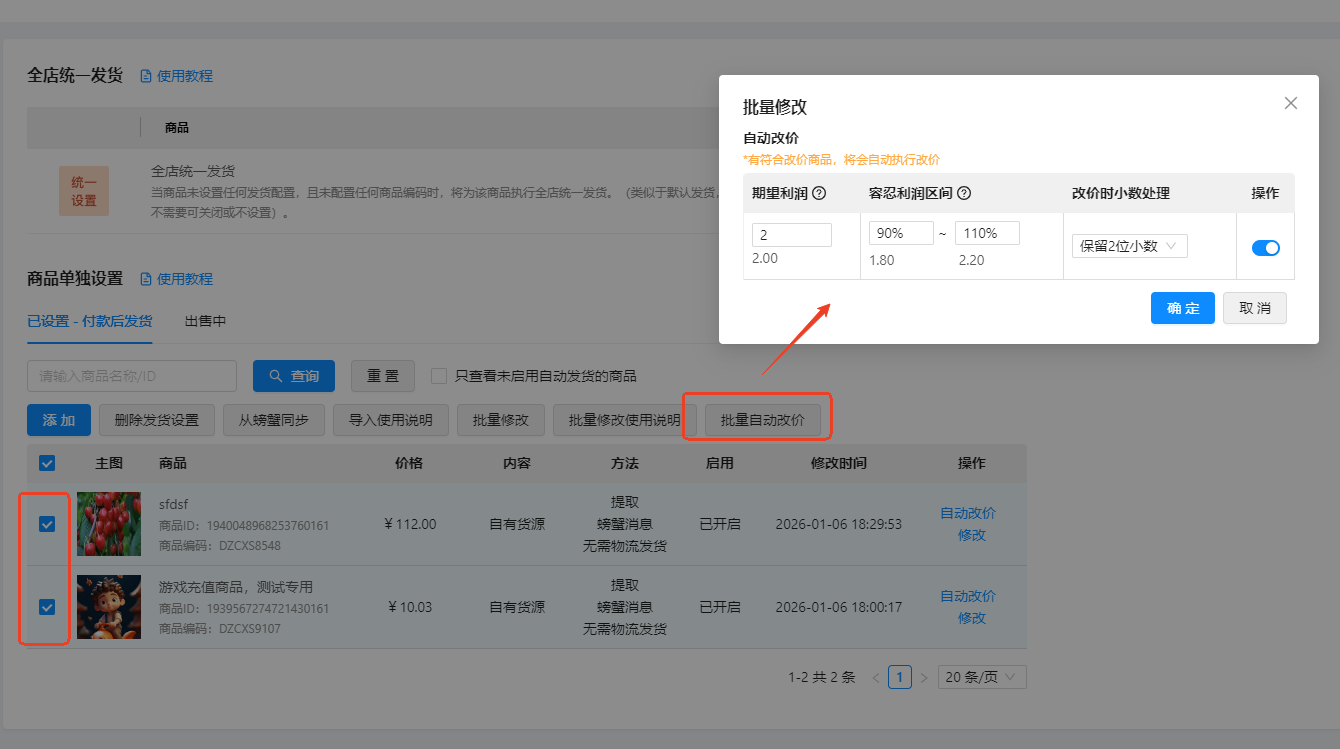The height and width of the screenshot is (749, 1340).
Task: Click the 批量修改 toolbar button
Action: click(x=501, y=420)
